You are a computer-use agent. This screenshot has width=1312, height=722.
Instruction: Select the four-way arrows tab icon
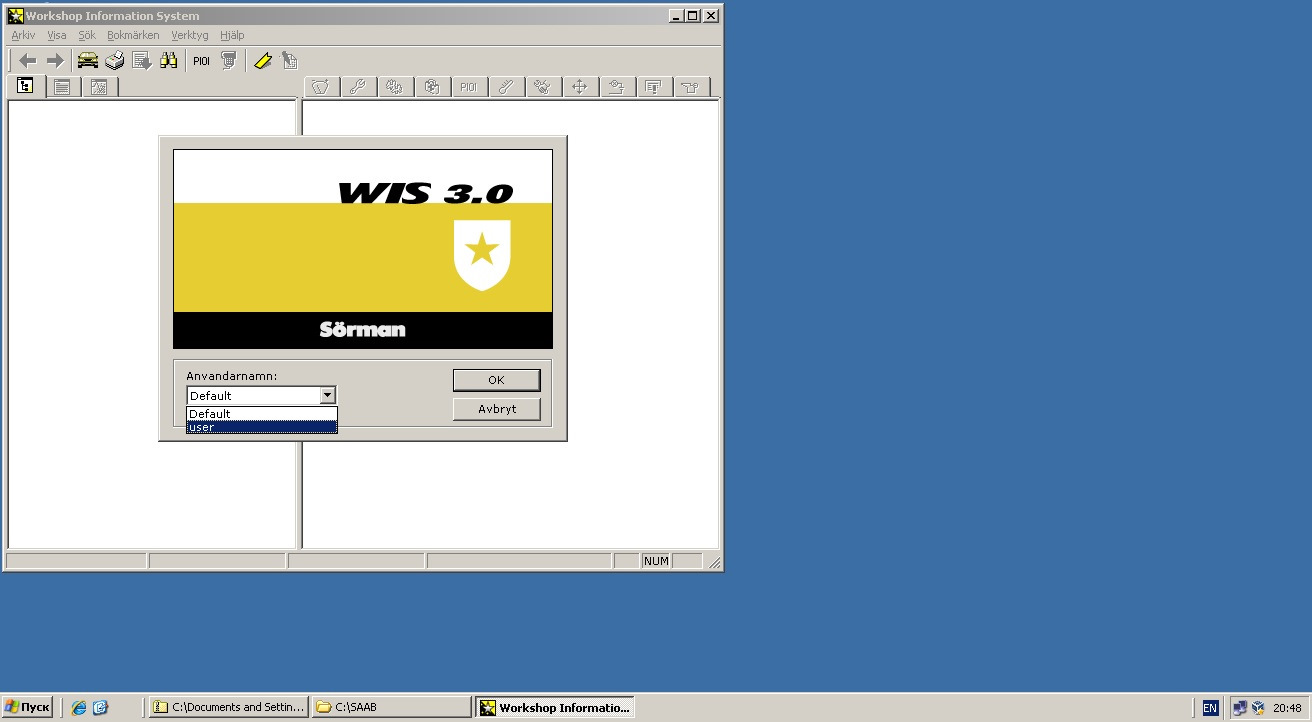(579, 87)
